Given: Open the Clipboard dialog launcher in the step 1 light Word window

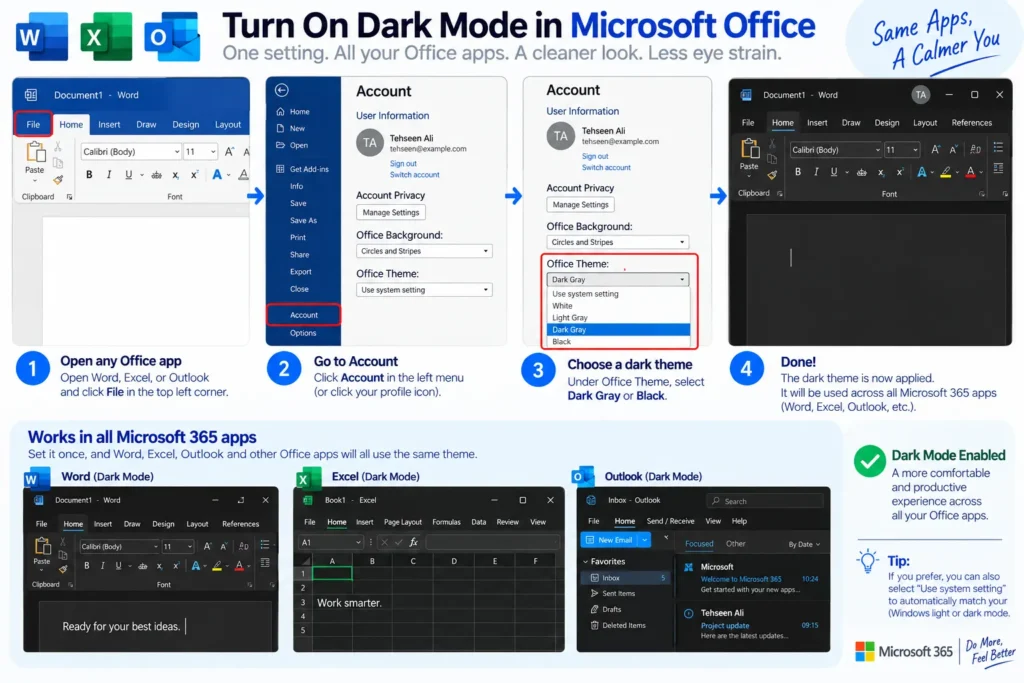Looking at the screenshot, I should (x=69, y=197).
